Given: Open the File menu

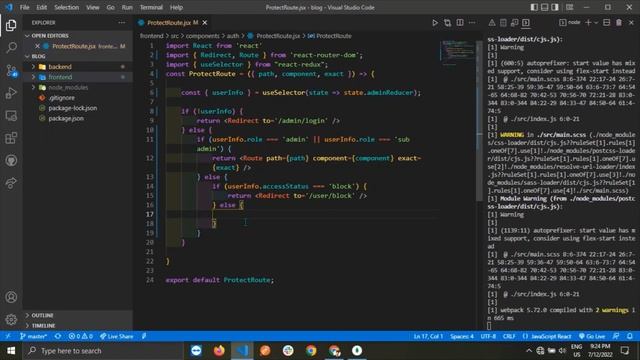Looking at the screenshot, I should (24, 7).
